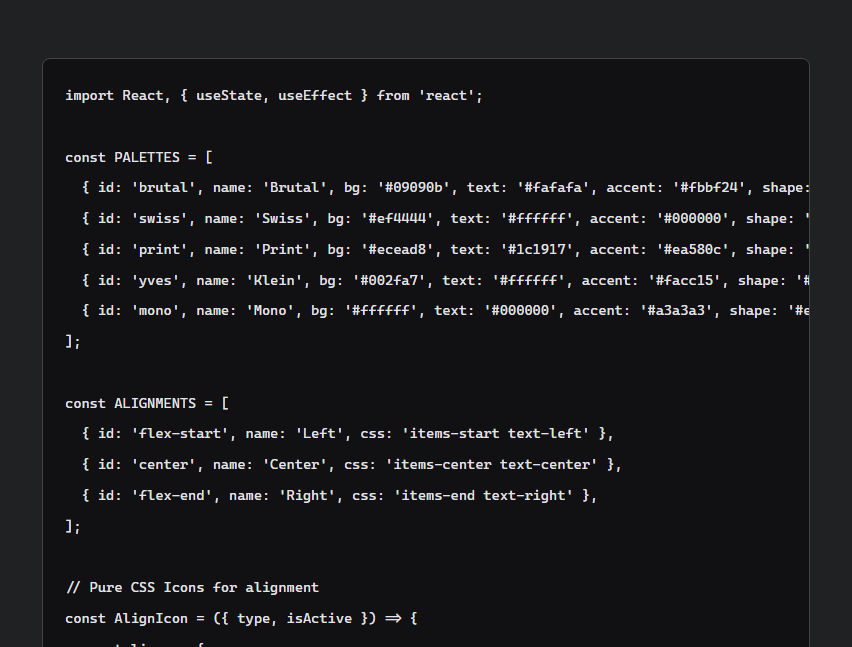Select the 'mono' palette code line
This screenshot has width=852, height=647.
point(446,311)
